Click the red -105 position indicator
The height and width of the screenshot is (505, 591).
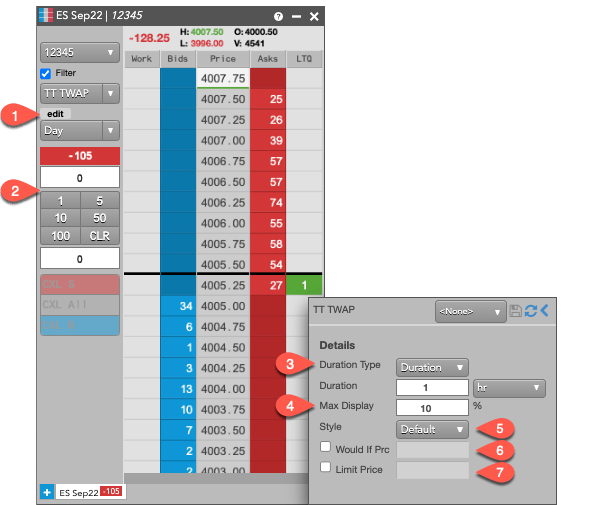point(80,156)
